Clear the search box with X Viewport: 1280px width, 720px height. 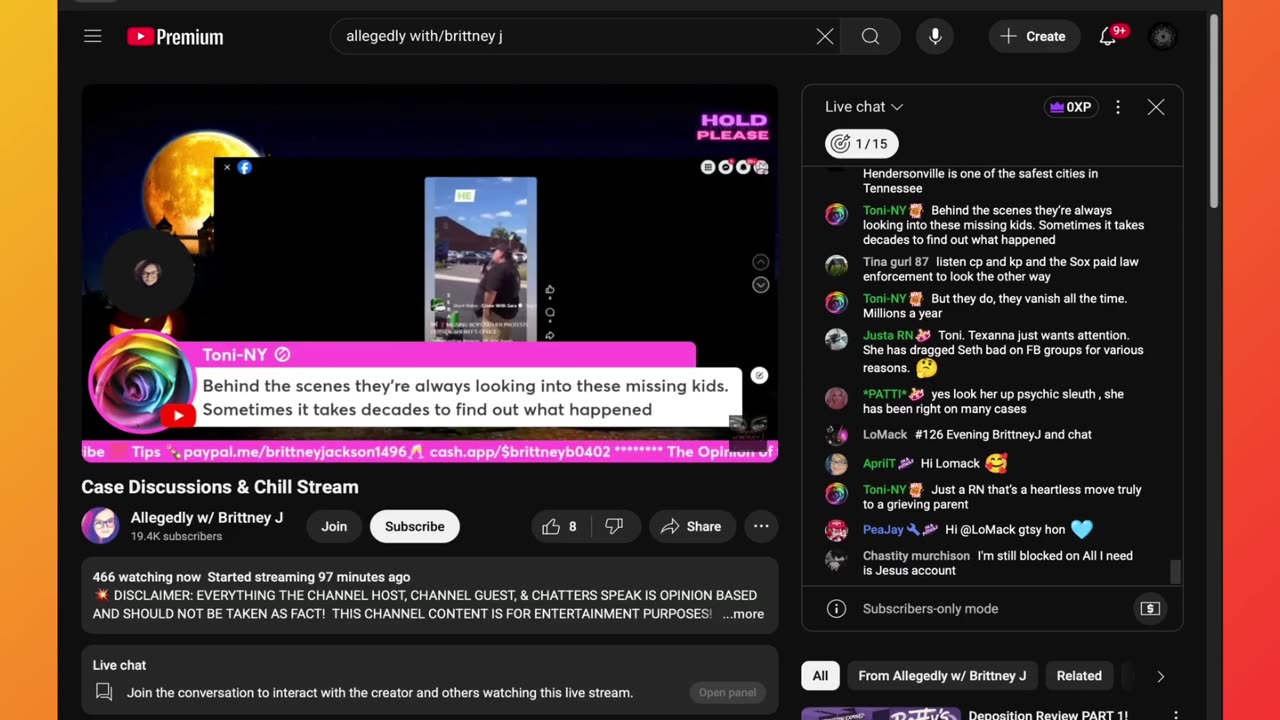825,36
